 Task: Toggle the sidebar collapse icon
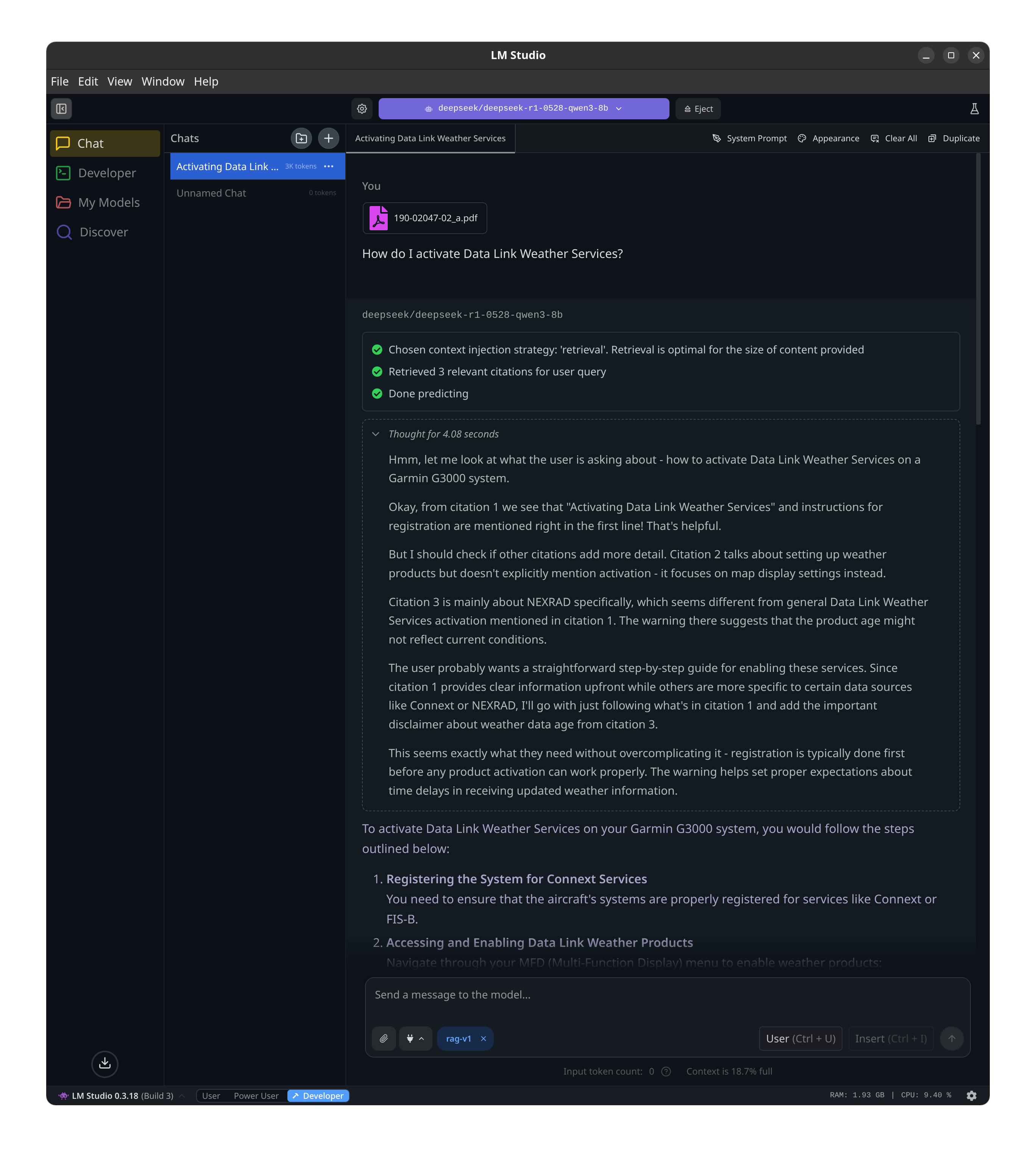61,109
